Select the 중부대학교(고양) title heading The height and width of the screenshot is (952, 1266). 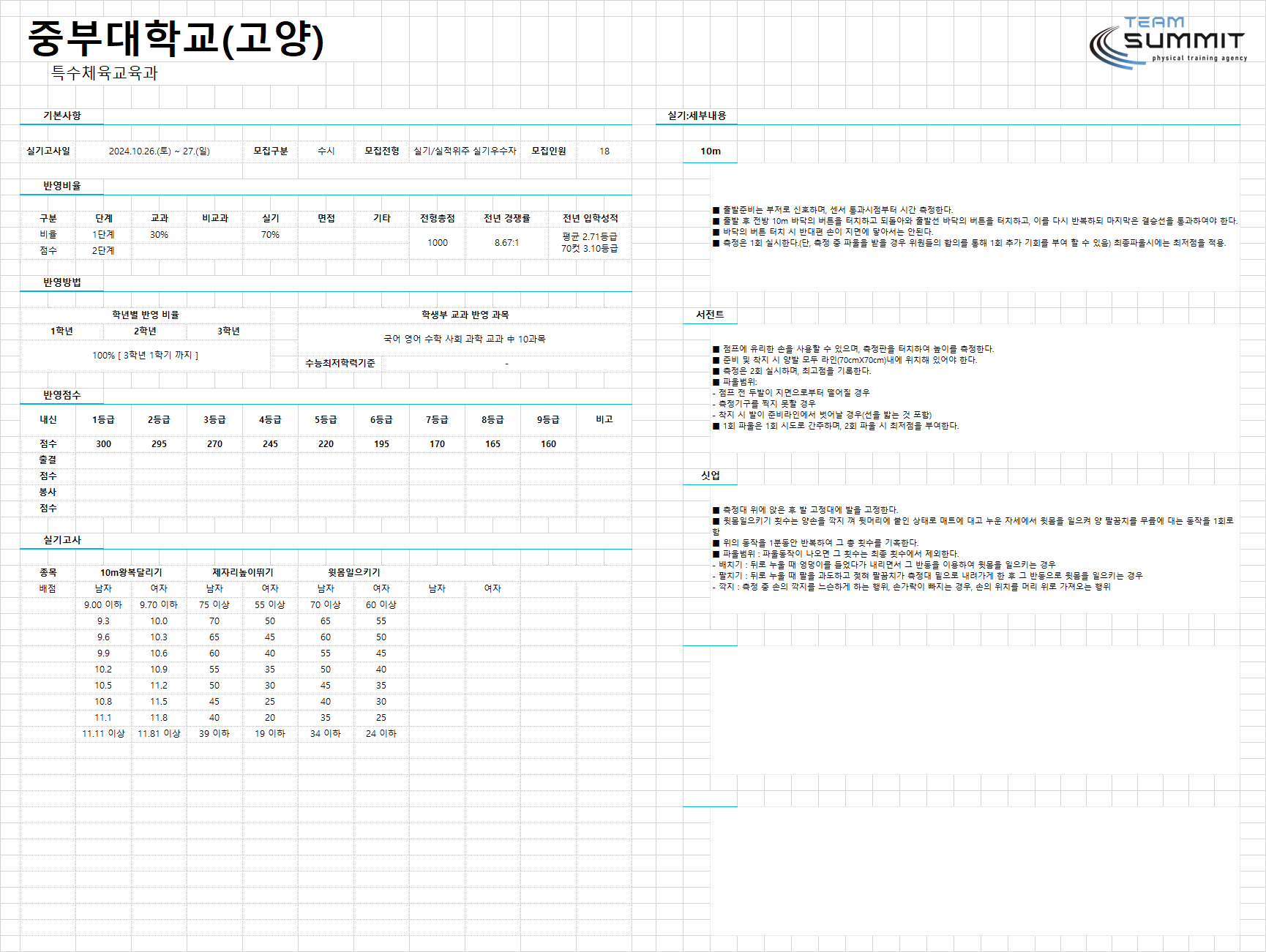tap(176, 39)
